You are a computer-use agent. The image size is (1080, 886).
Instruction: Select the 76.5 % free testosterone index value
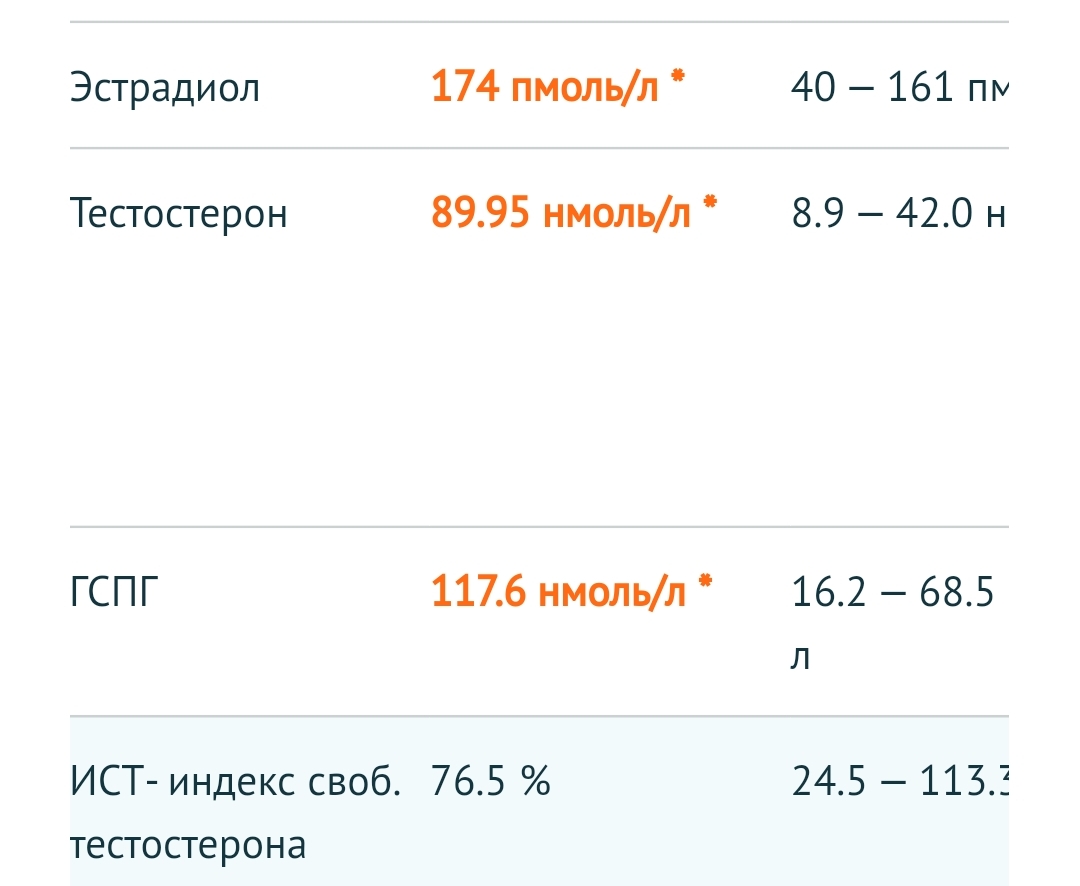pos(491,781)
